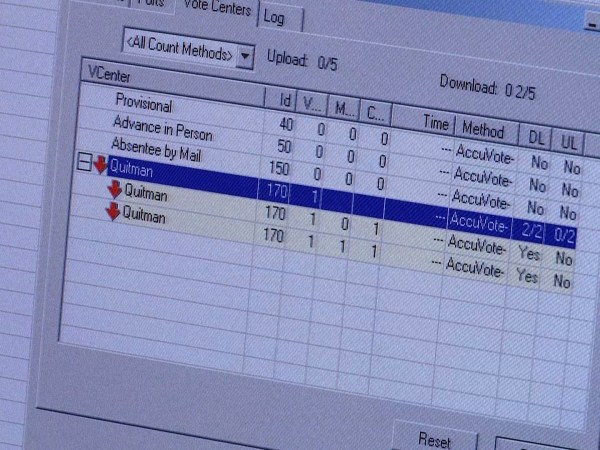Open the All Count Methods dropdown
Screen dimensions: 600x450
[x=180, y=50]
